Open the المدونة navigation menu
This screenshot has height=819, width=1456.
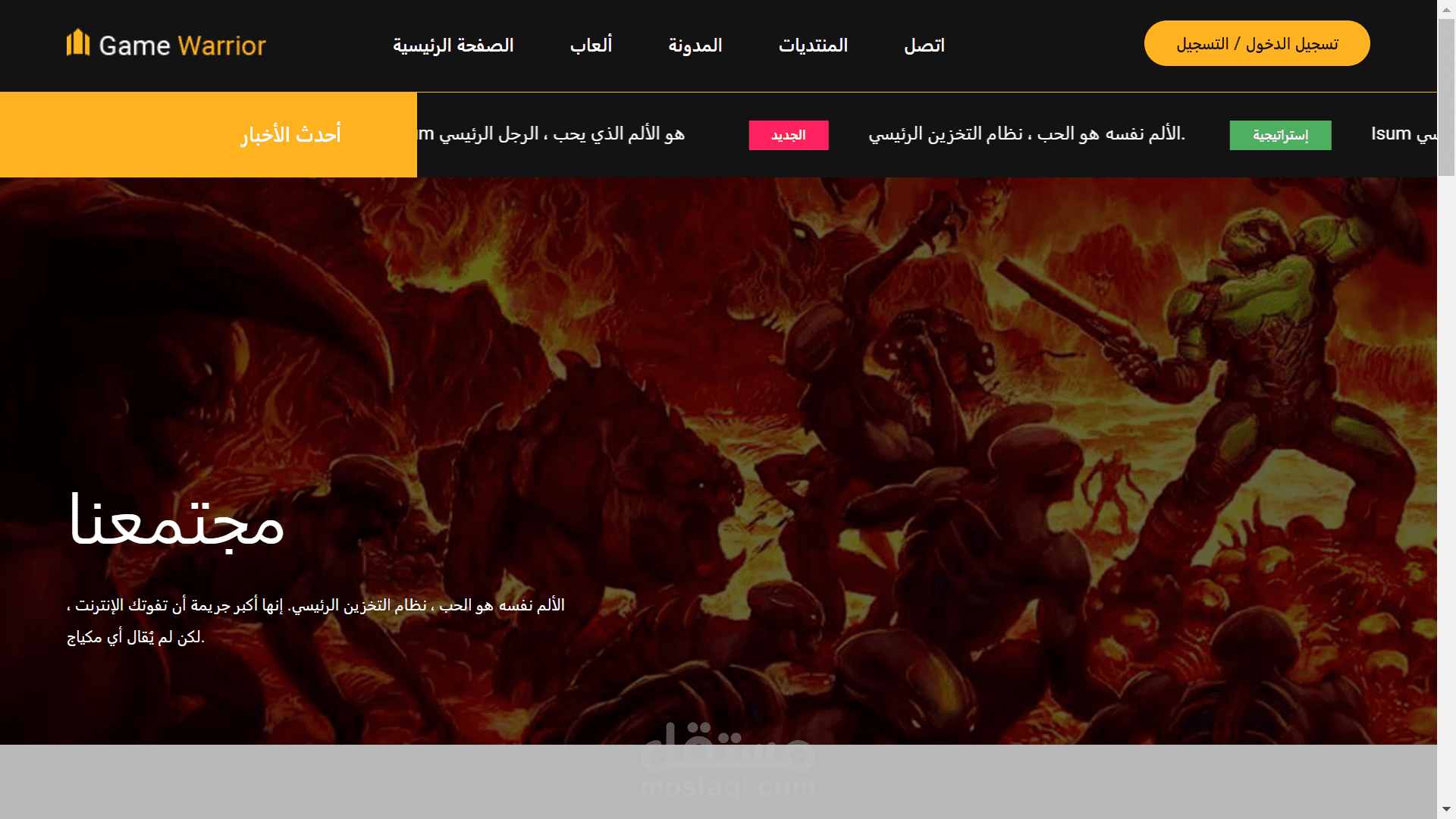[x=695, y=45]
